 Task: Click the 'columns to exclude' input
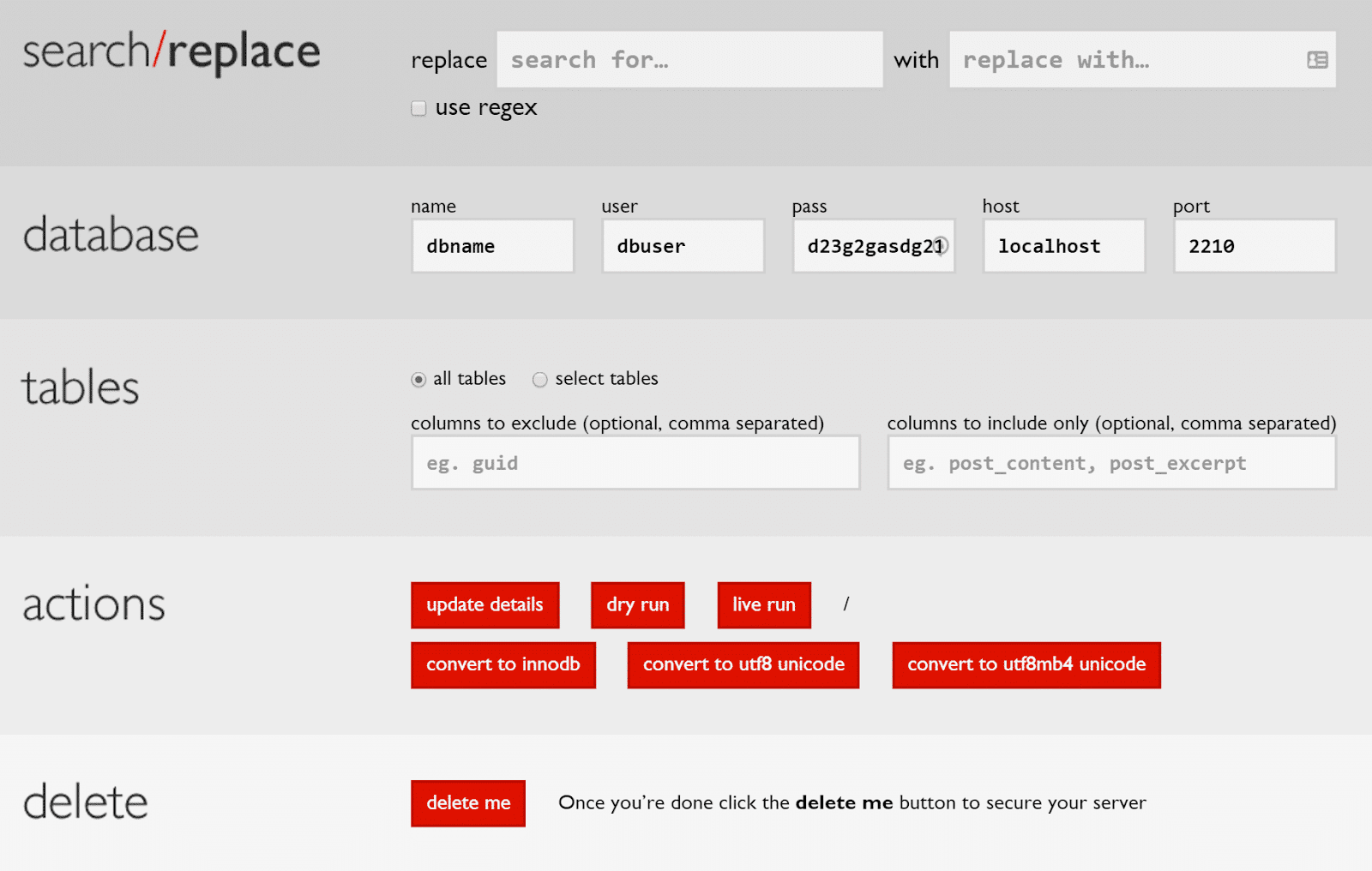click(x=635, y=463)
